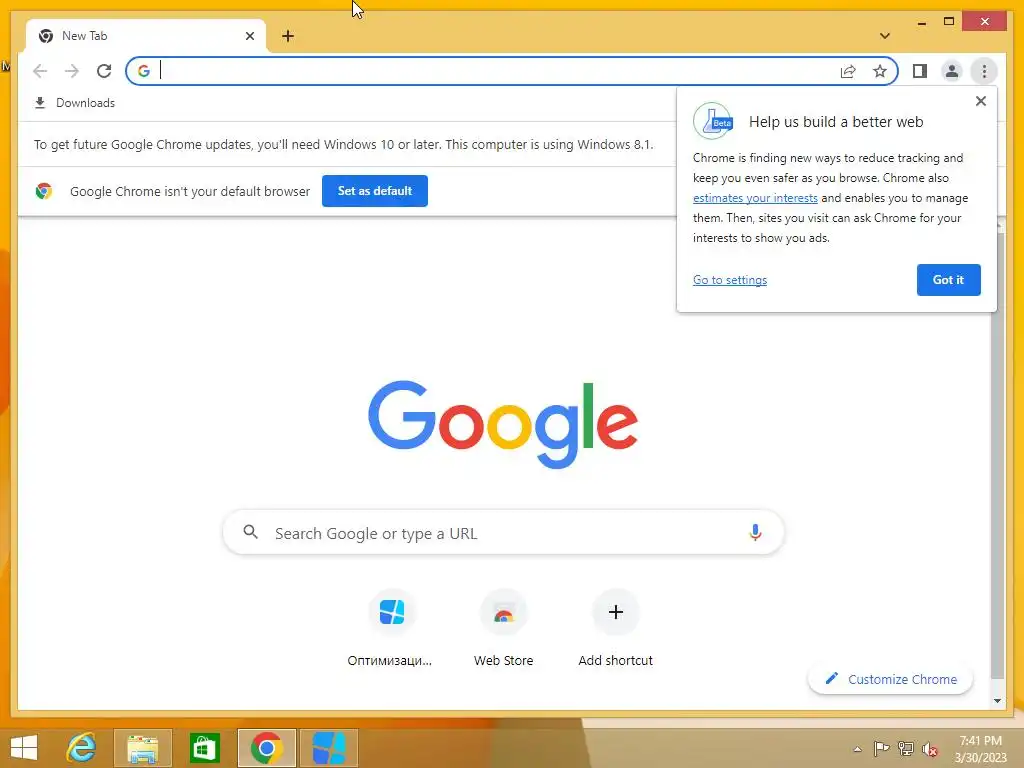Open the Action Center flag icon
Image resolution: width=1024 pixels, height=768 pixels.
click(x=881, y=749)
